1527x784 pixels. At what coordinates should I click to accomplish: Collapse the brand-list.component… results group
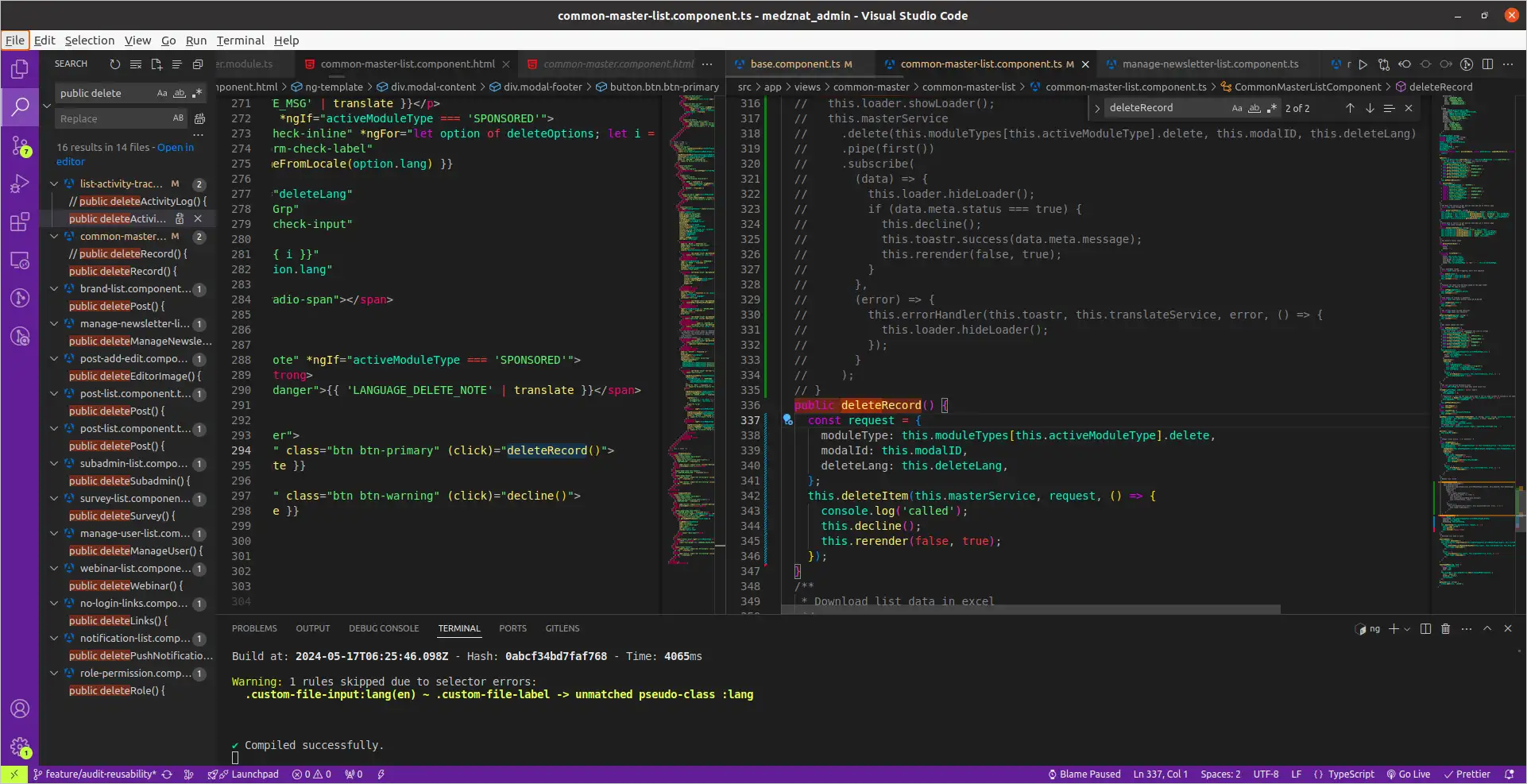click(54, 288)
